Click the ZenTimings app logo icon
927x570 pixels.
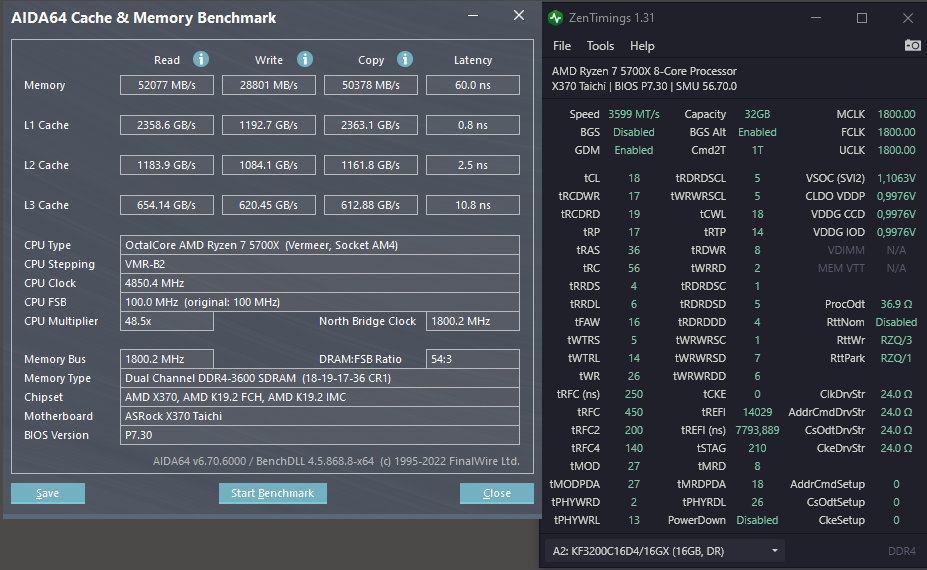(555, 18)
